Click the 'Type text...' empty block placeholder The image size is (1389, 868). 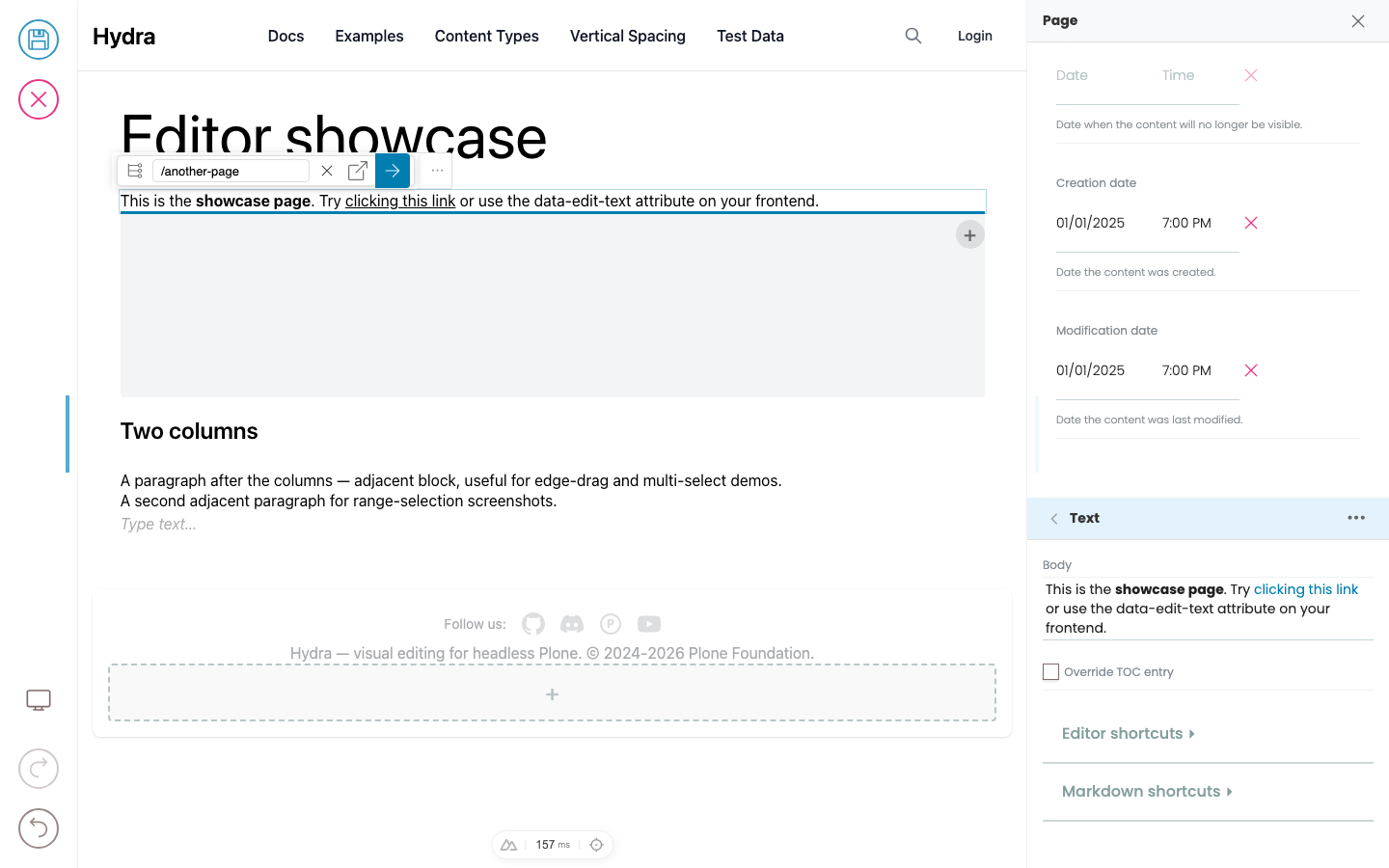coord(158,524)
